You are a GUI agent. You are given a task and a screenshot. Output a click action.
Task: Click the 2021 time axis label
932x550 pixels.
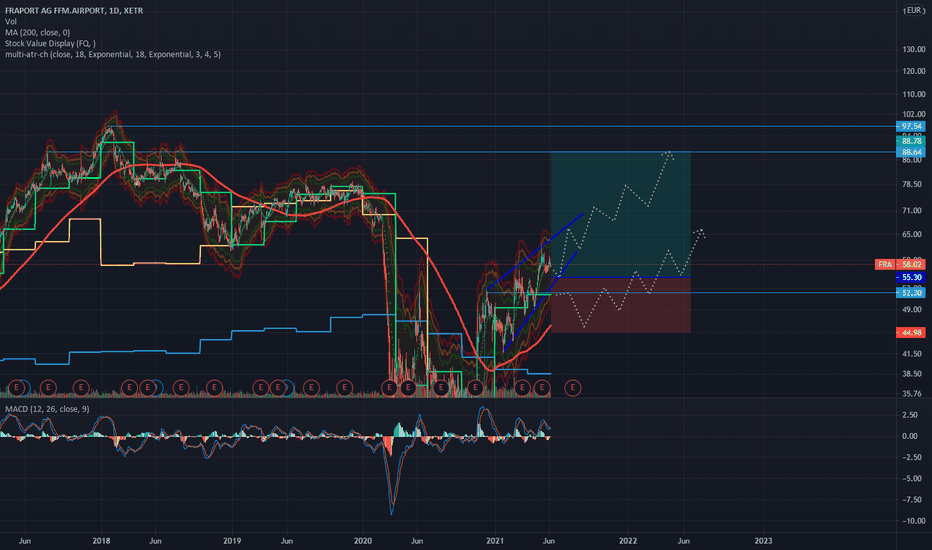(x=495, y=541)
